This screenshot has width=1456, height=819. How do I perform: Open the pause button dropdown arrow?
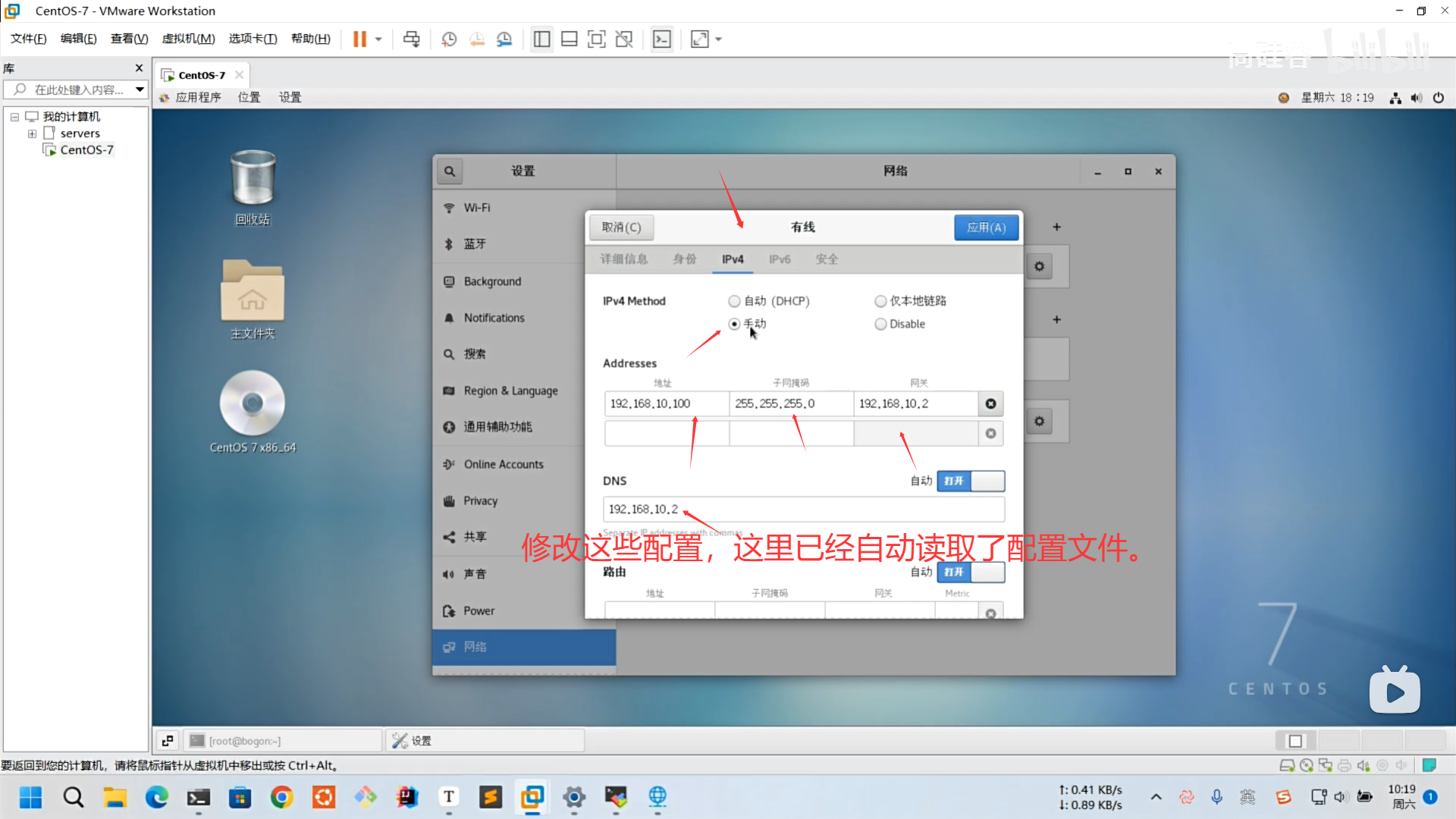tap(378, 39)
